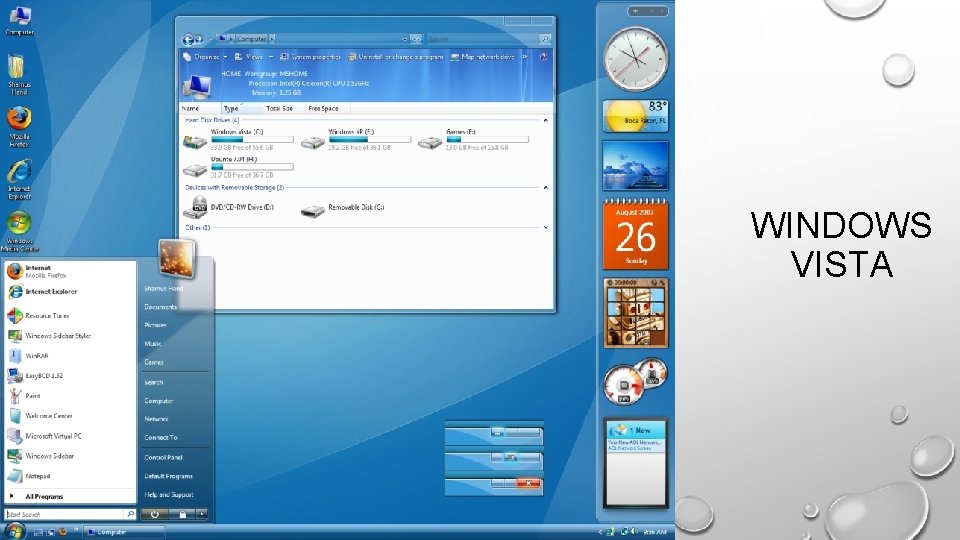Click the Explorer help icon

(x=543, y=57)
